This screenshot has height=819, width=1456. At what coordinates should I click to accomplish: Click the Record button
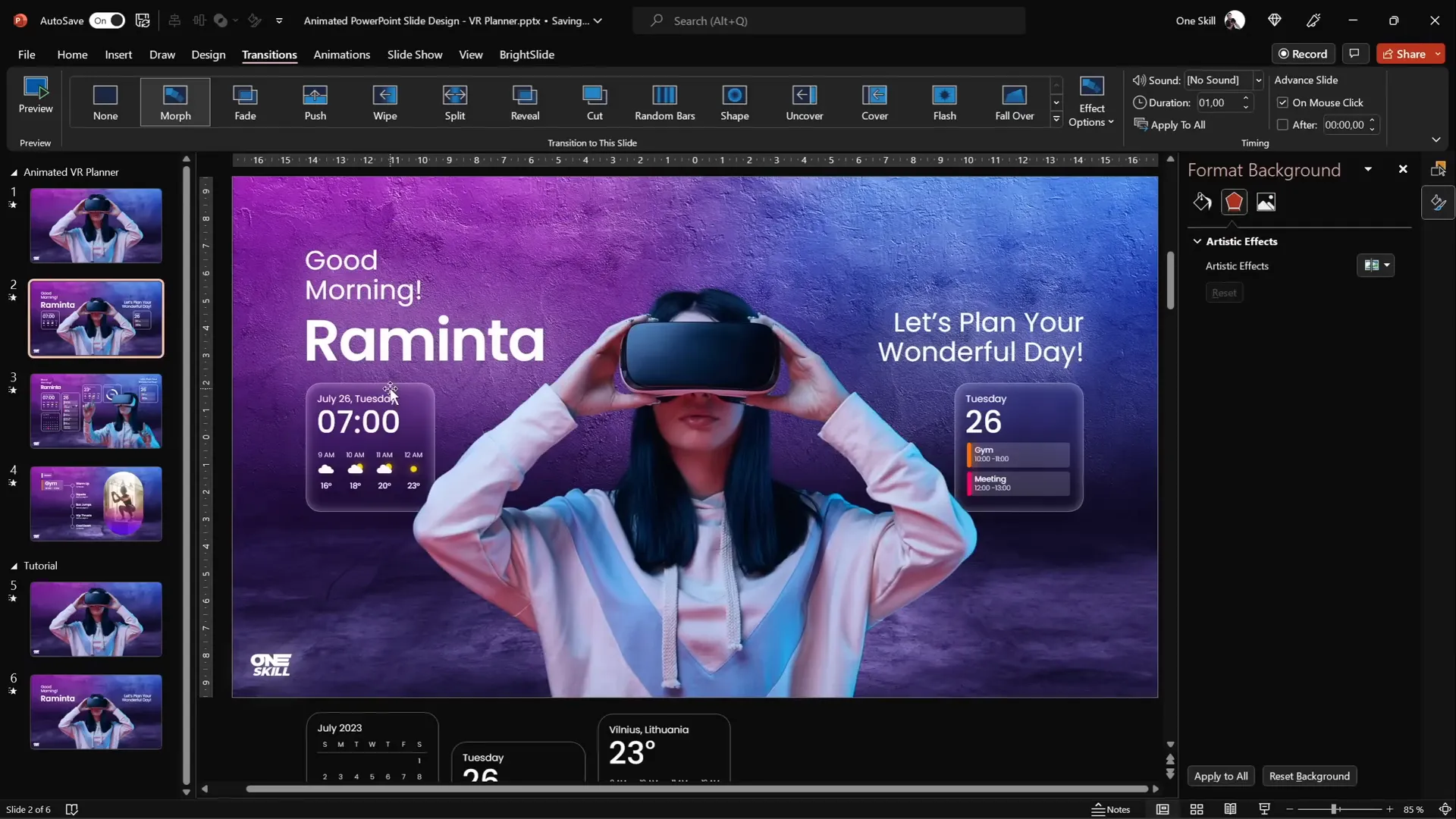tap(1303, 54)
